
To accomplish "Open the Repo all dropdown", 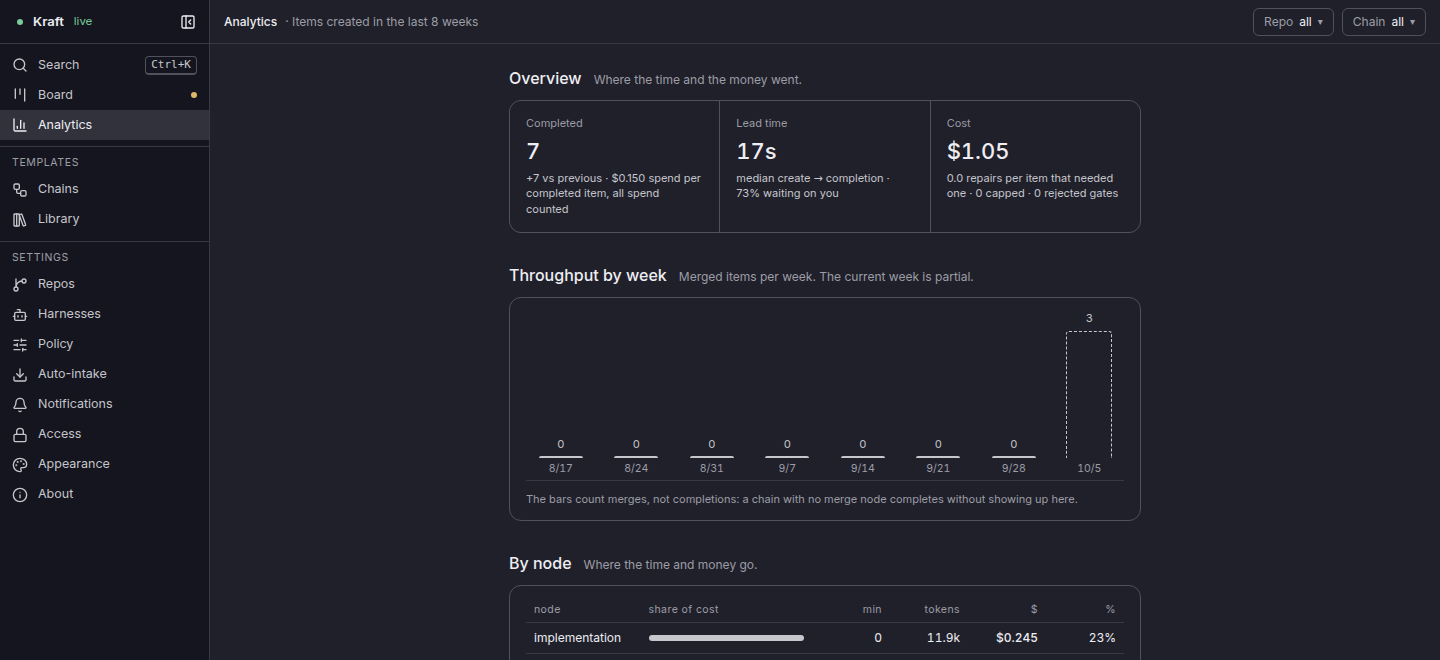I will tap(1293, 22).
